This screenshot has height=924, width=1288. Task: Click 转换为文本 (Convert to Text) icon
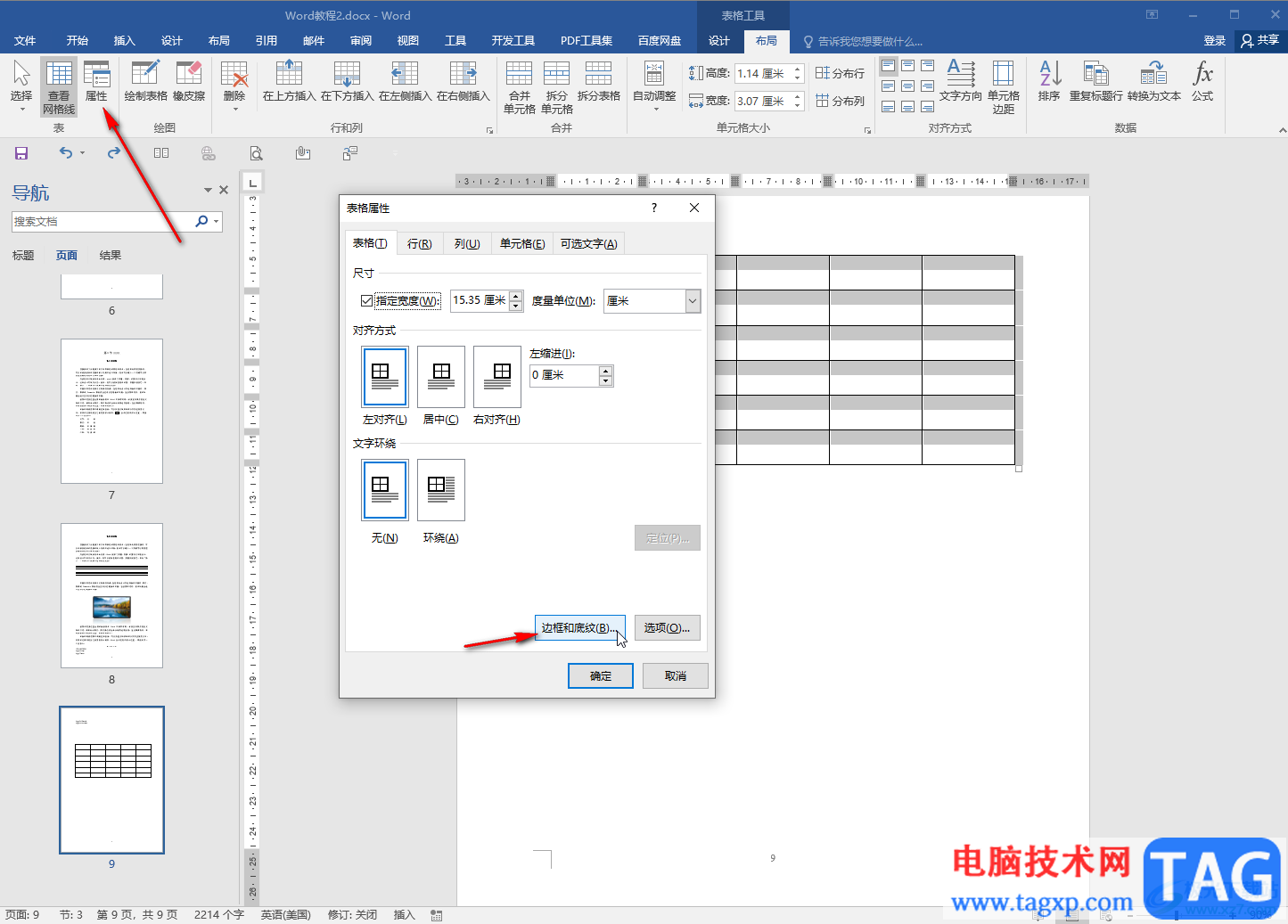coord(1153,81)
